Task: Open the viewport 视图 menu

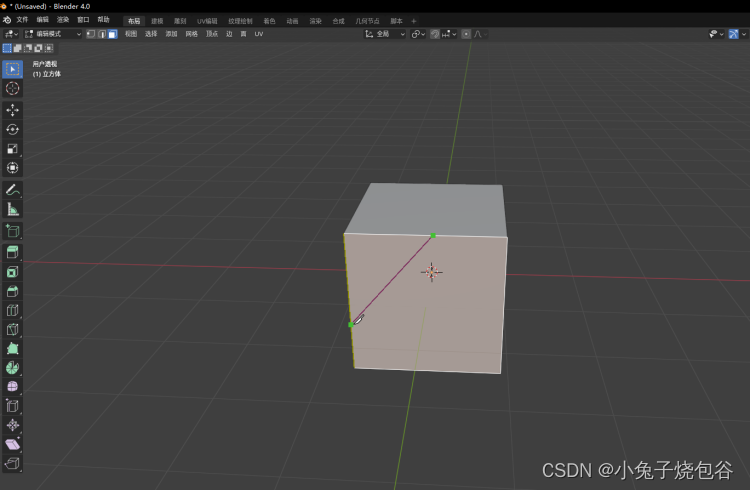Action: 131,34
